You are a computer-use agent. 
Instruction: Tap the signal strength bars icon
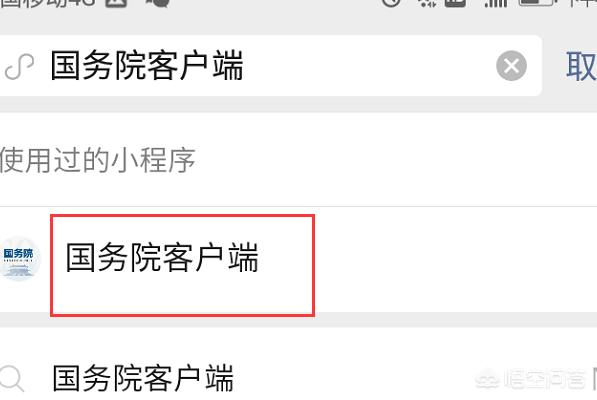click(x=495, y=3)
